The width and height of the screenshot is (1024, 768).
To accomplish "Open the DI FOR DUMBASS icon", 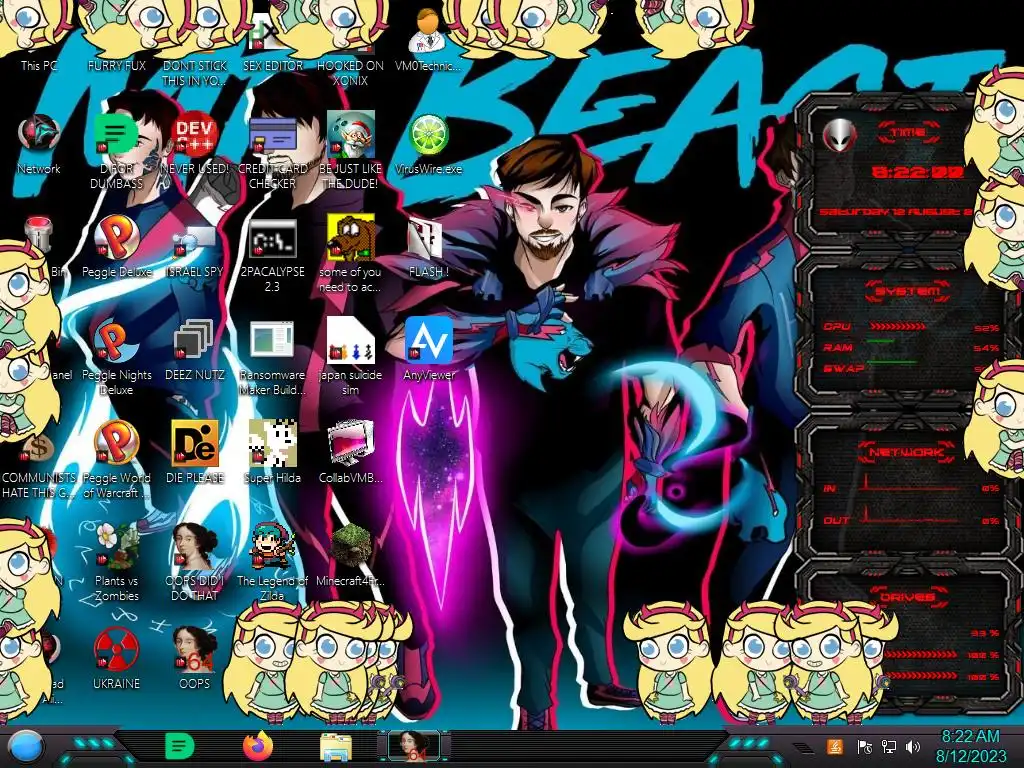I will click(116, 150).
